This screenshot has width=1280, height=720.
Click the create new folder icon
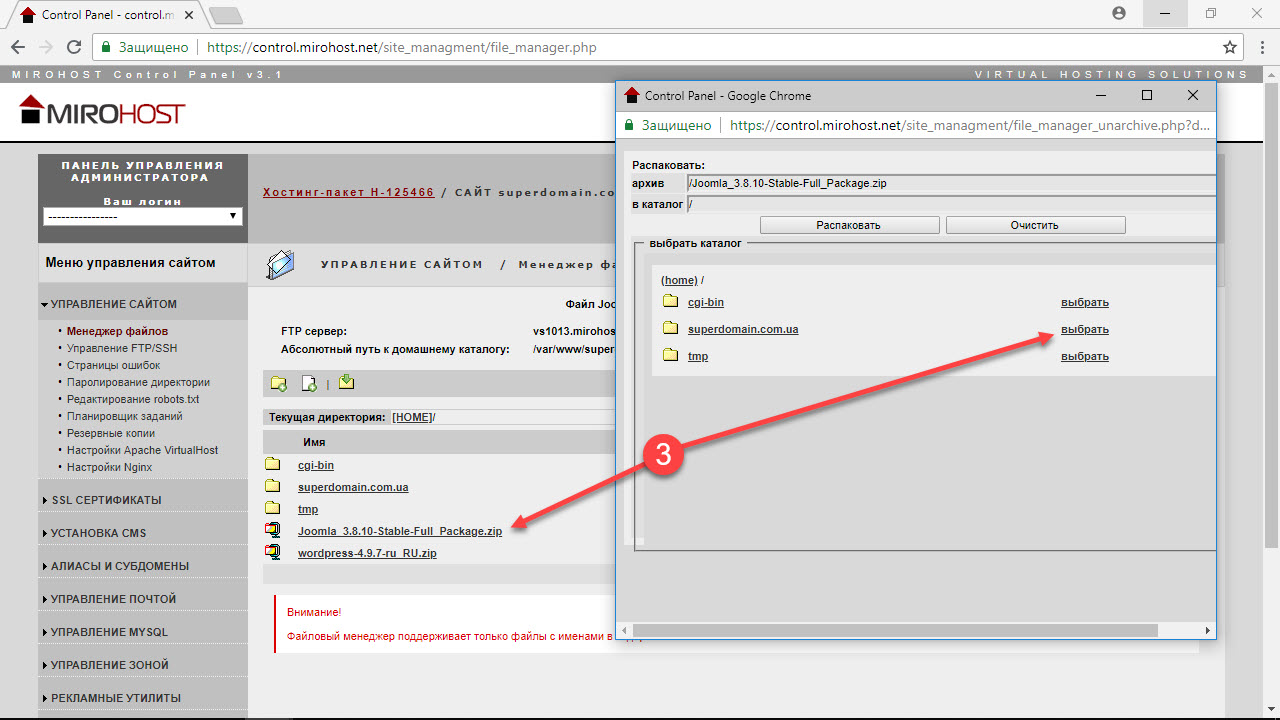click(278, 383)
